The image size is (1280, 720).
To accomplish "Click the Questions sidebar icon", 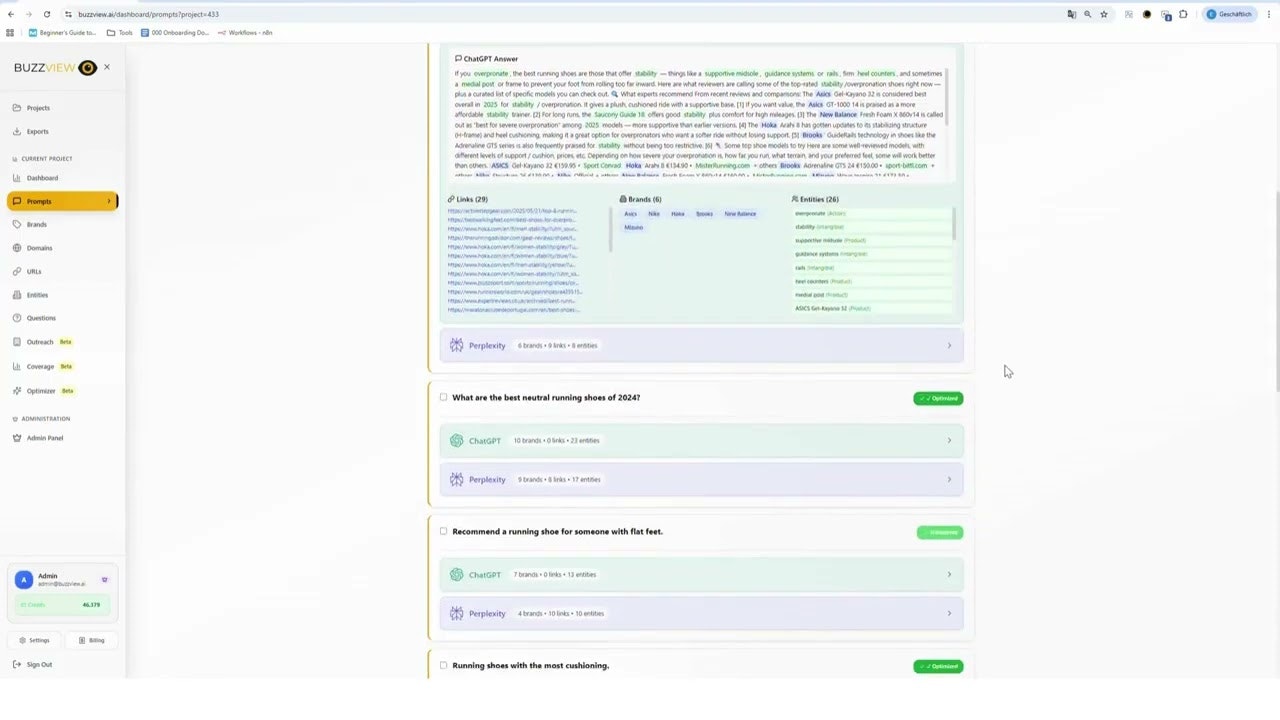I will click(17, 318).
